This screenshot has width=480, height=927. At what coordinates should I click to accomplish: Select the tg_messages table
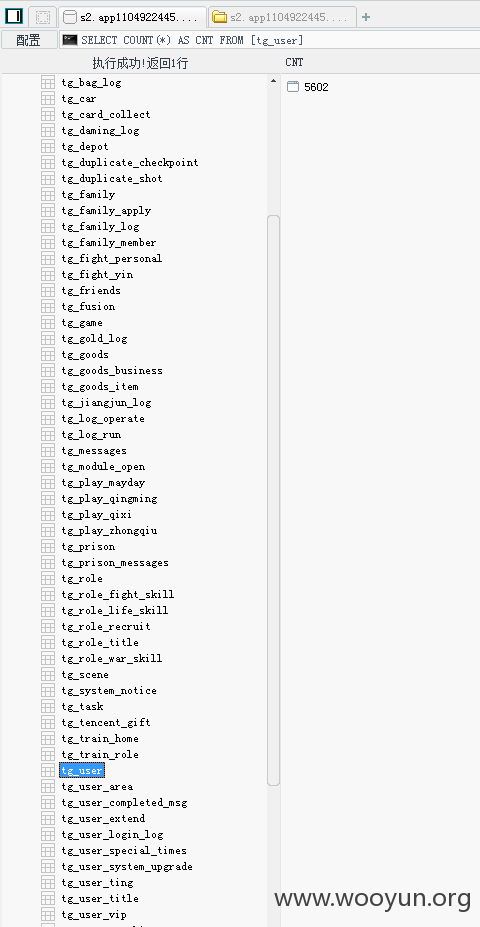94,450
